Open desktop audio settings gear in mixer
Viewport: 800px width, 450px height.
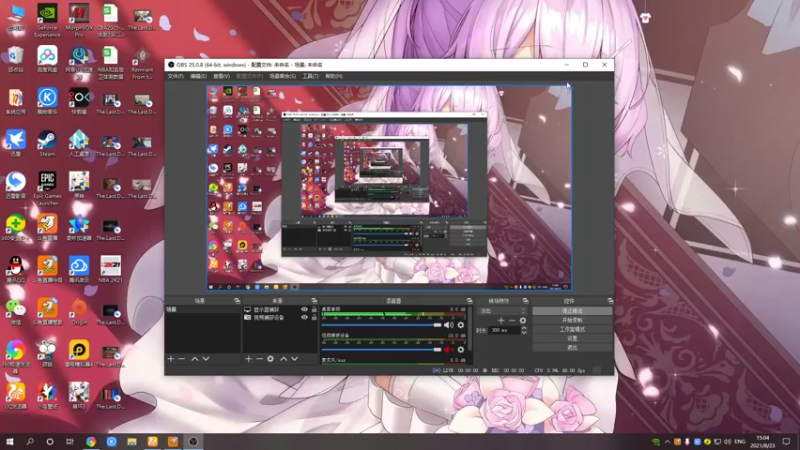pyautogui.click(x=461, y=325)
